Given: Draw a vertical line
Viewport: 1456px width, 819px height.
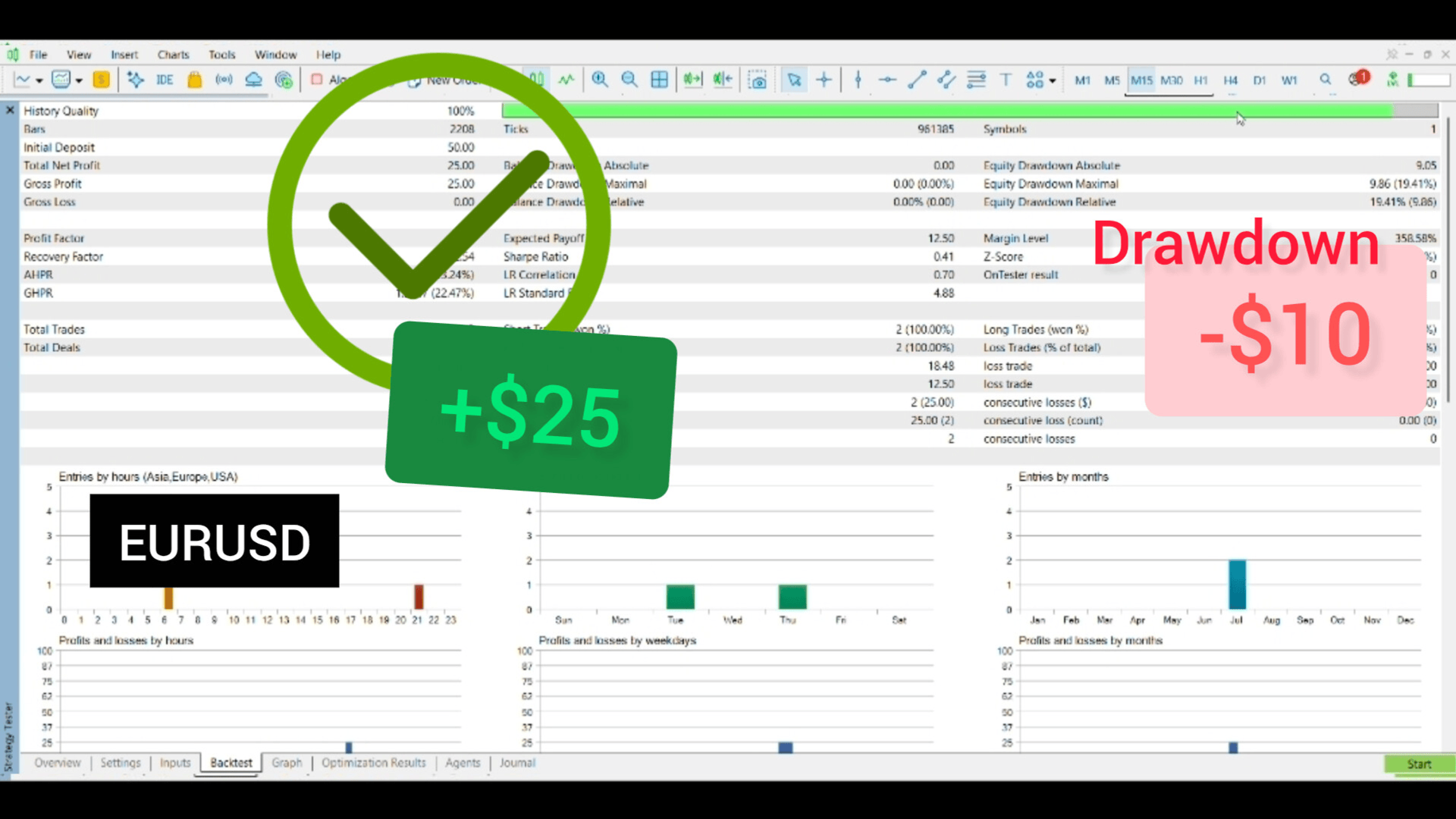Looking at the screenshot, I should [x=858, y=80].
